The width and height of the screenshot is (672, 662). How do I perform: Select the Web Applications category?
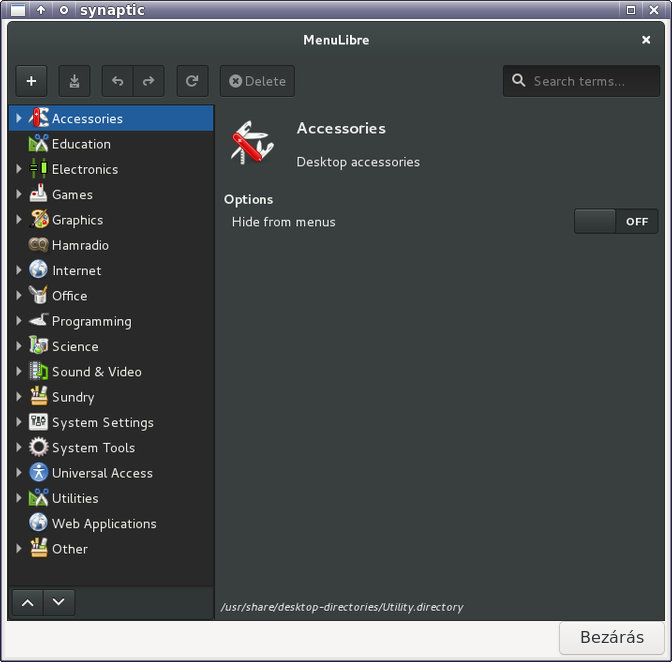tap(111, 523)
